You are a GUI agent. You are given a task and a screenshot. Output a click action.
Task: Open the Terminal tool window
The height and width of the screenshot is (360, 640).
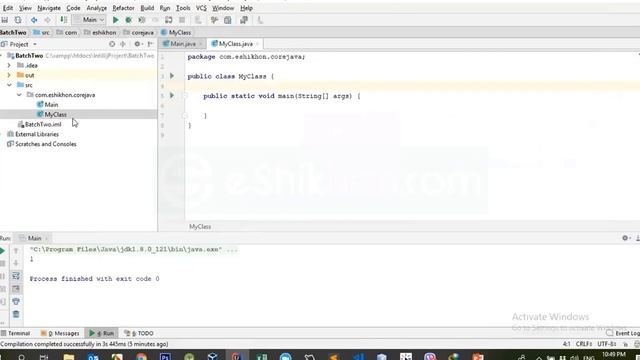click(x=16, y=333)
